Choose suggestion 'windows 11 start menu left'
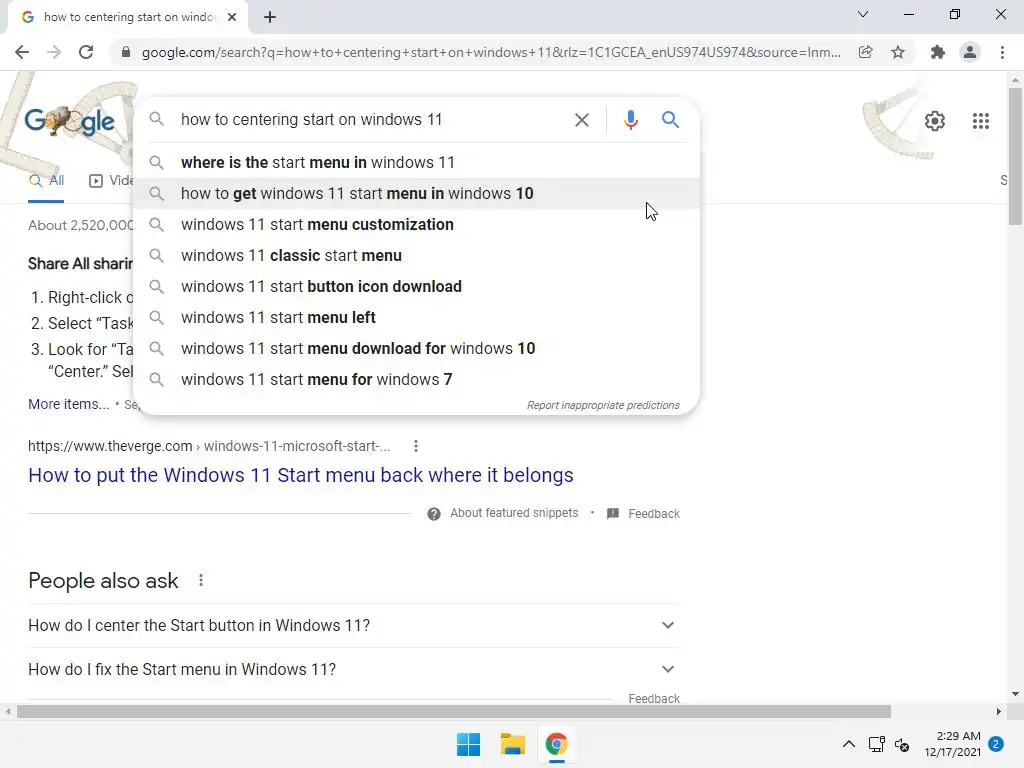The height and width of the screenshot is (768, 1024). tap(416, 317)
